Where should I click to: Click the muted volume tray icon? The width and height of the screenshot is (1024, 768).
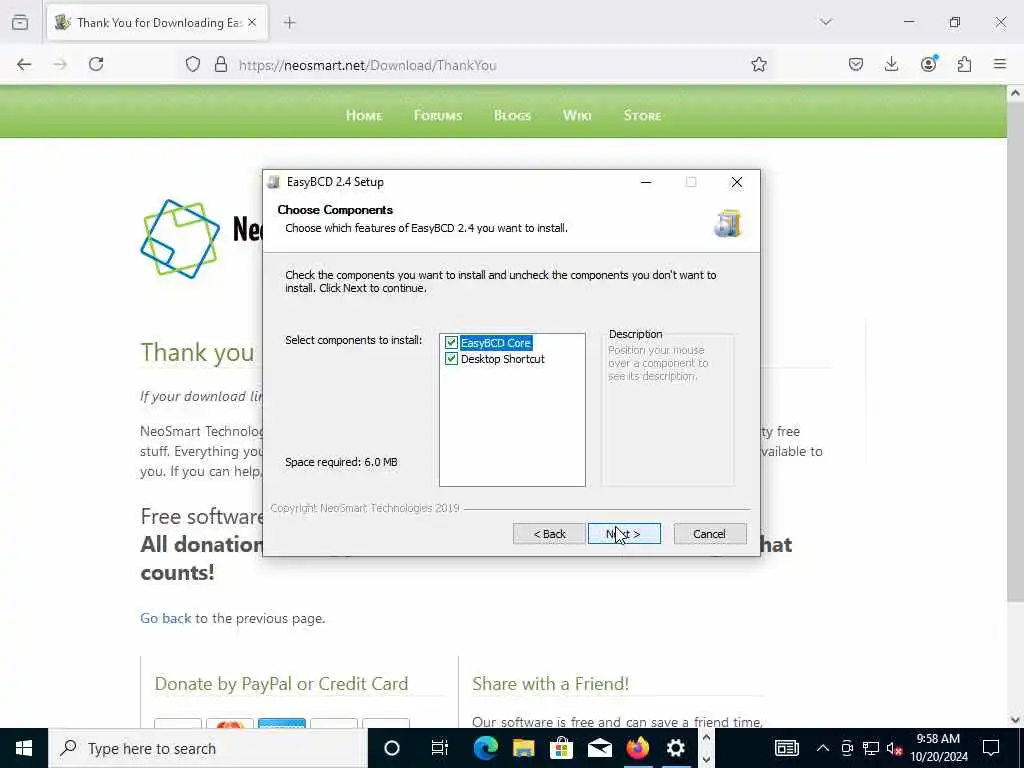tap(895, 748)
